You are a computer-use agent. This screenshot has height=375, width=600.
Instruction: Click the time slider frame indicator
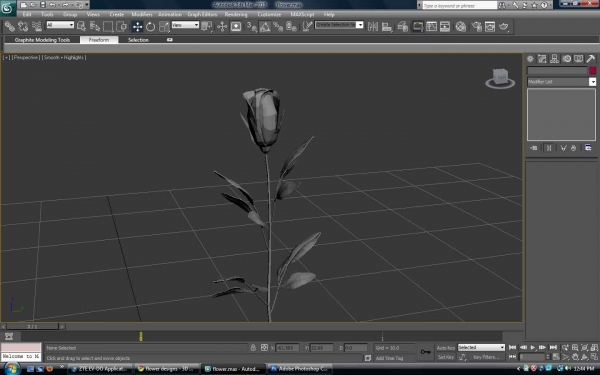point(33,326)
